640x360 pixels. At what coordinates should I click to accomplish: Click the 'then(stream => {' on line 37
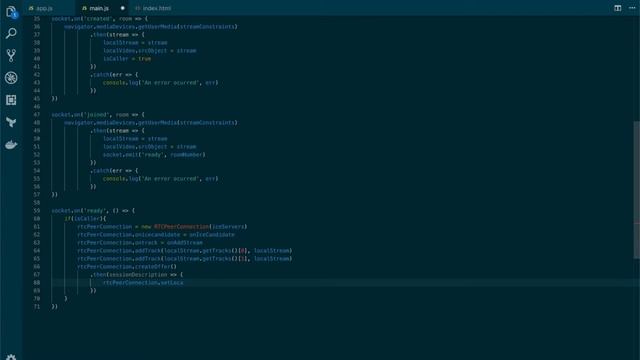[119, 35]
